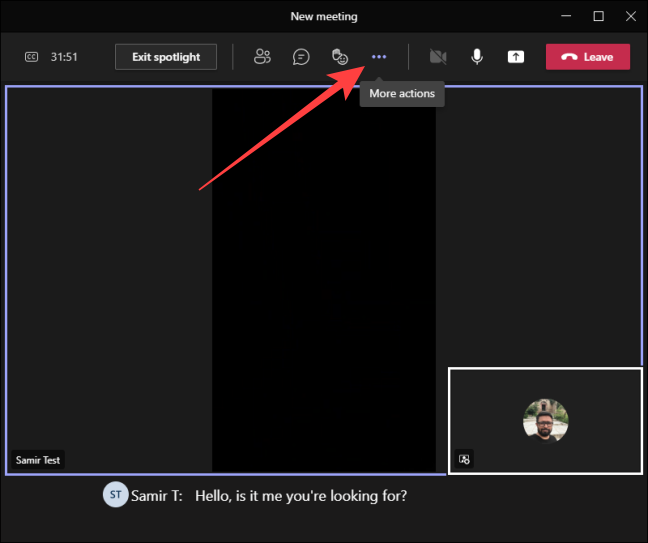Click the Samir Test name label
The image size is (648, 543).
38,460
